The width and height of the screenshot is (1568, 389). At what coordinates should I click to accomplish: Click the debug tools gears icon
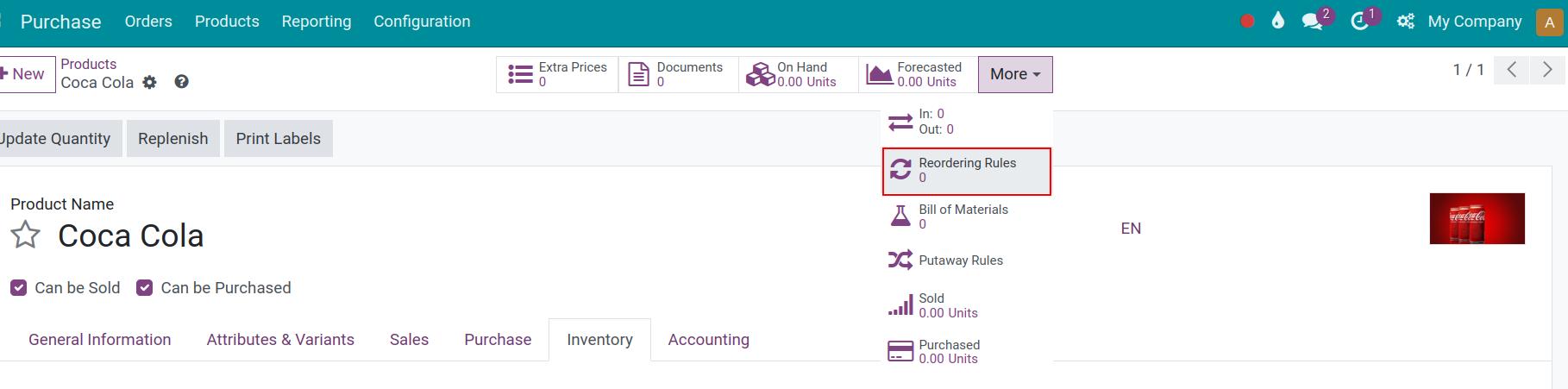pyautogui.click(x=1406, y=22)
